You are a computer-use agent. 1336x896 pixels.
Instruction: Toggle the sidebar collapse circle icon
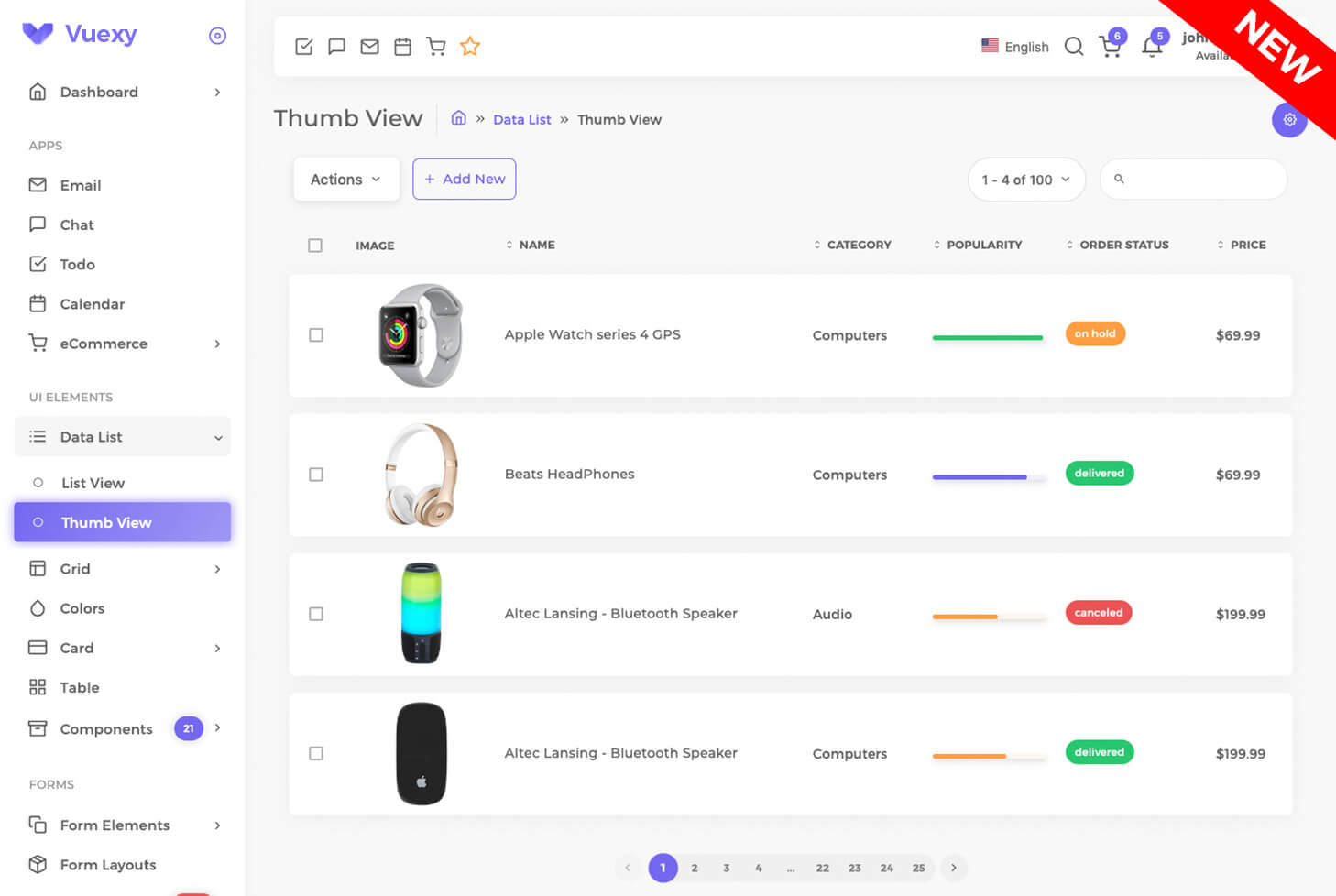coord(217,36)
